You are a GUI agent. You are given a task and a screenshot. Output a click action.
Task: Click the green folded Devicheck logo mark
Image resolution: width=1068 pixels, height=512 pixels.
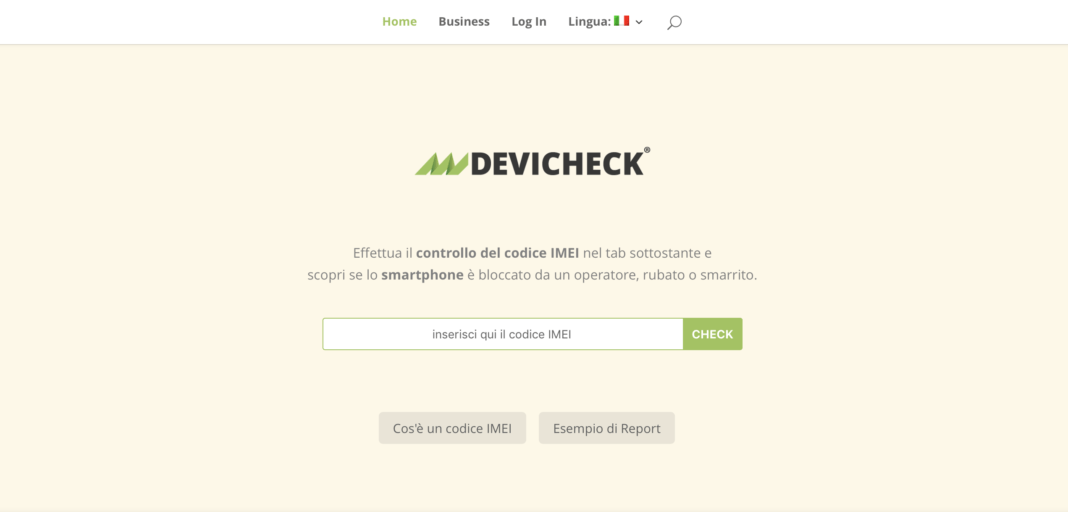(441, 163)
